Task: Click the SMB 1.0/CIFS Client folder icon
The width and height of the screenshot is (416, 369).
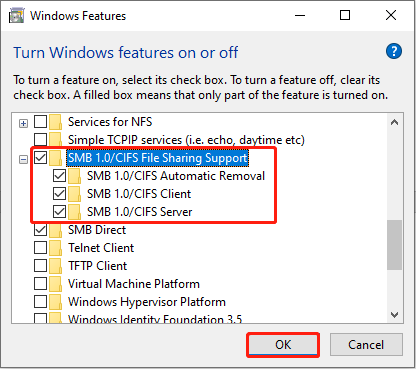Action: [x=74, y=194]
